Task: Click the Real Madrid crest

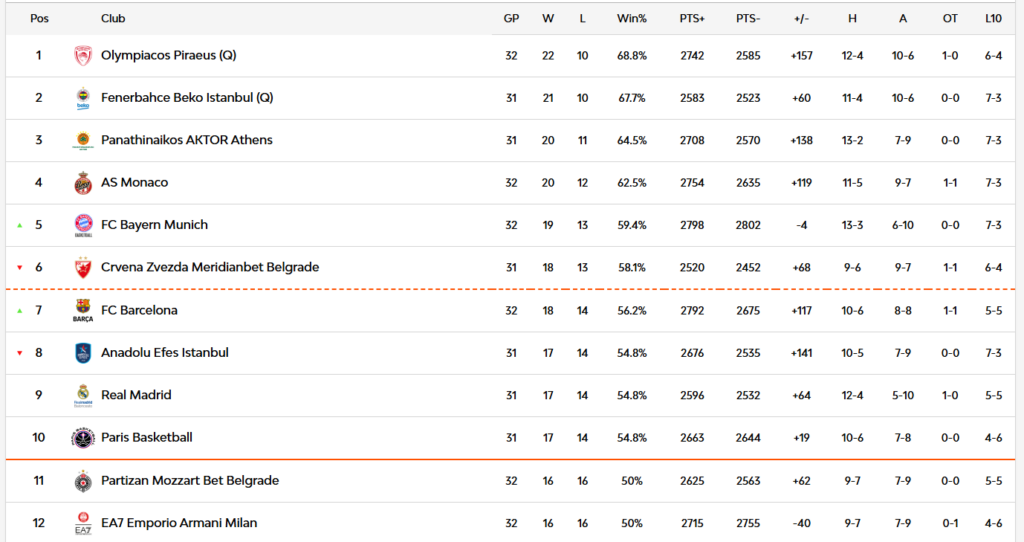Action: coord(83,396)
